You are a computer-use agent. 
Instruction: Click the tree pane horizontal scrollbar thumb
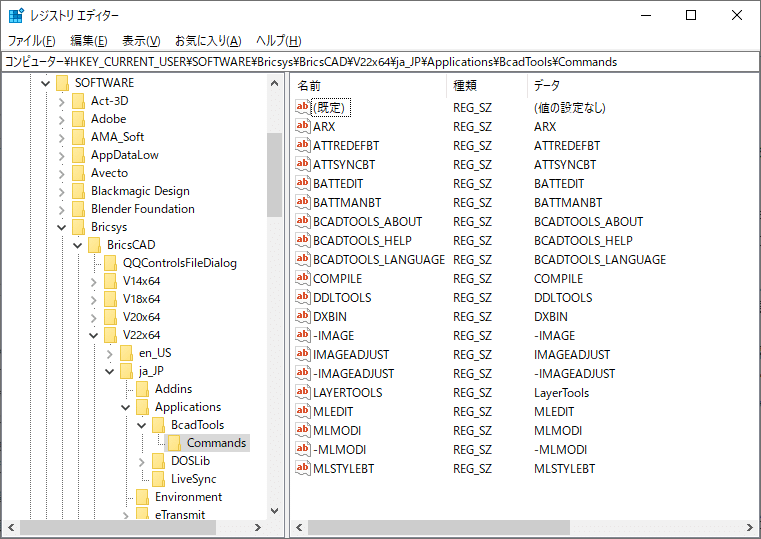coord(118,527)
